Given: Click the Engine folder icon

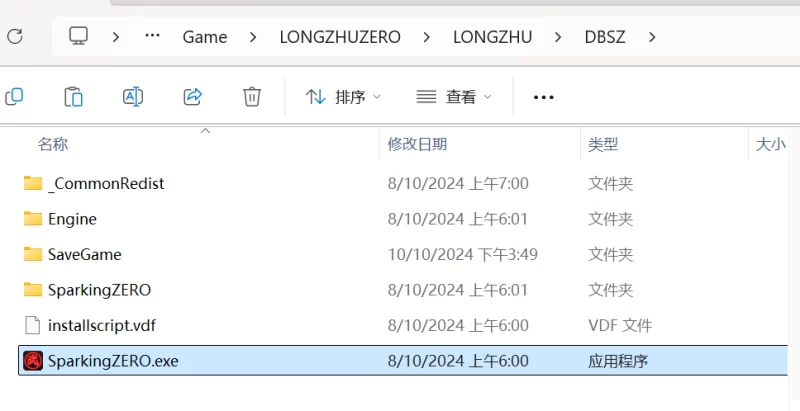Looking at the screenshot, I should click(x=33, y=219).
